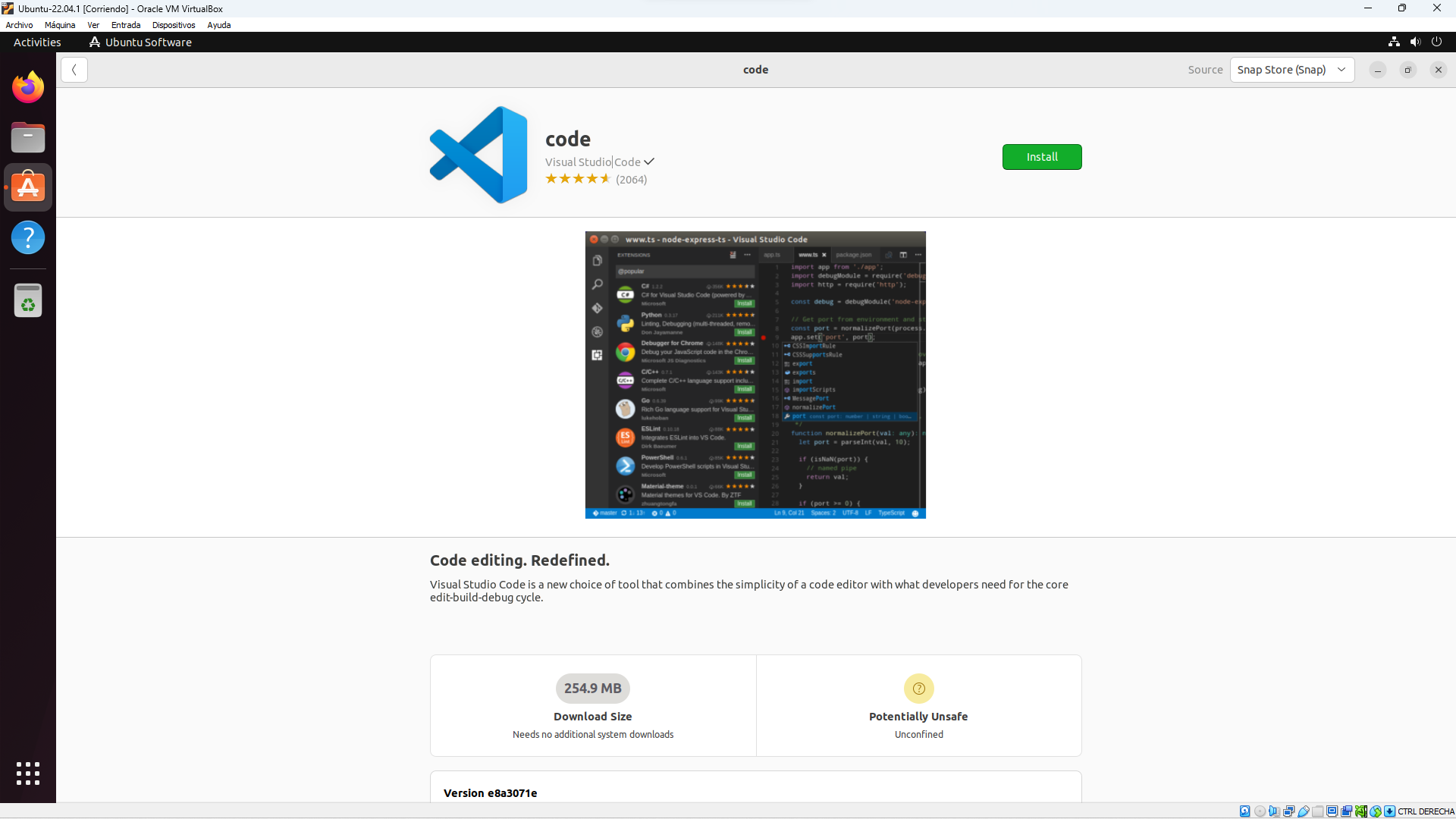Open the Máquina menu in VirtualBox
The width and height of the screenshot is (1456, 819).
tap(60, 25)
